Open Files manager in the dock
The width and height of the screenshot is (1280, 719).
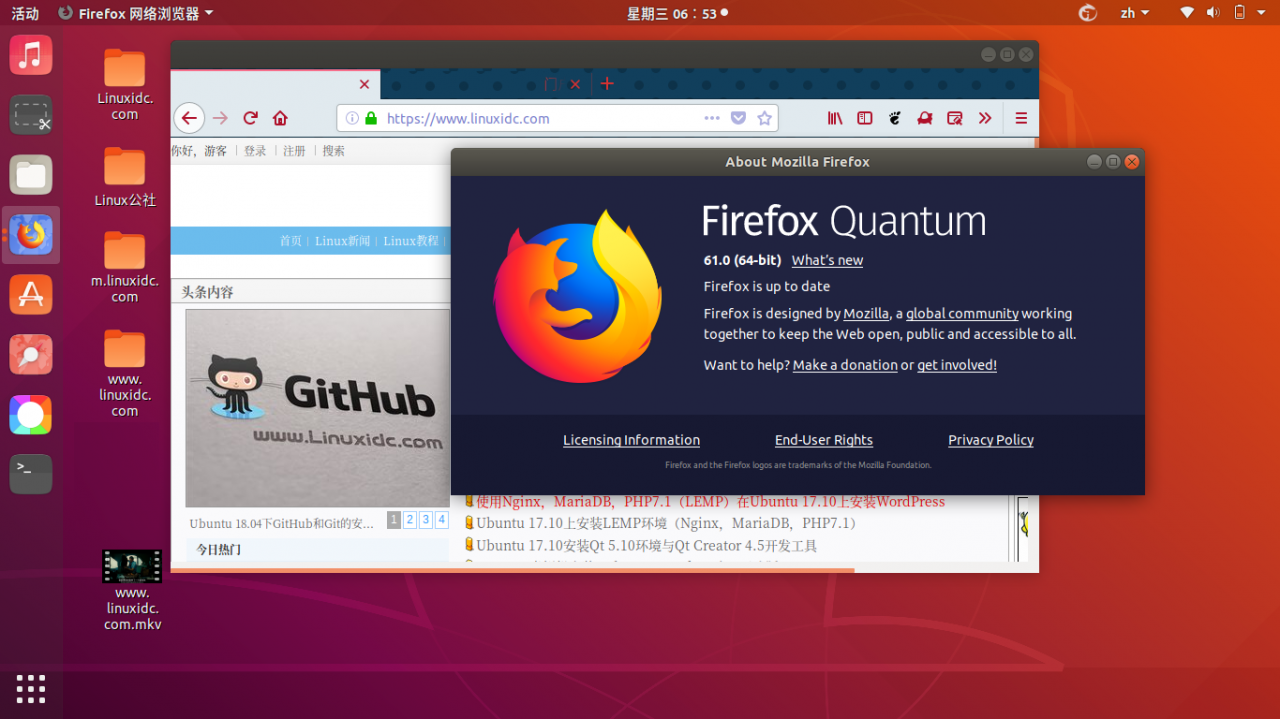tap(31, 175)
